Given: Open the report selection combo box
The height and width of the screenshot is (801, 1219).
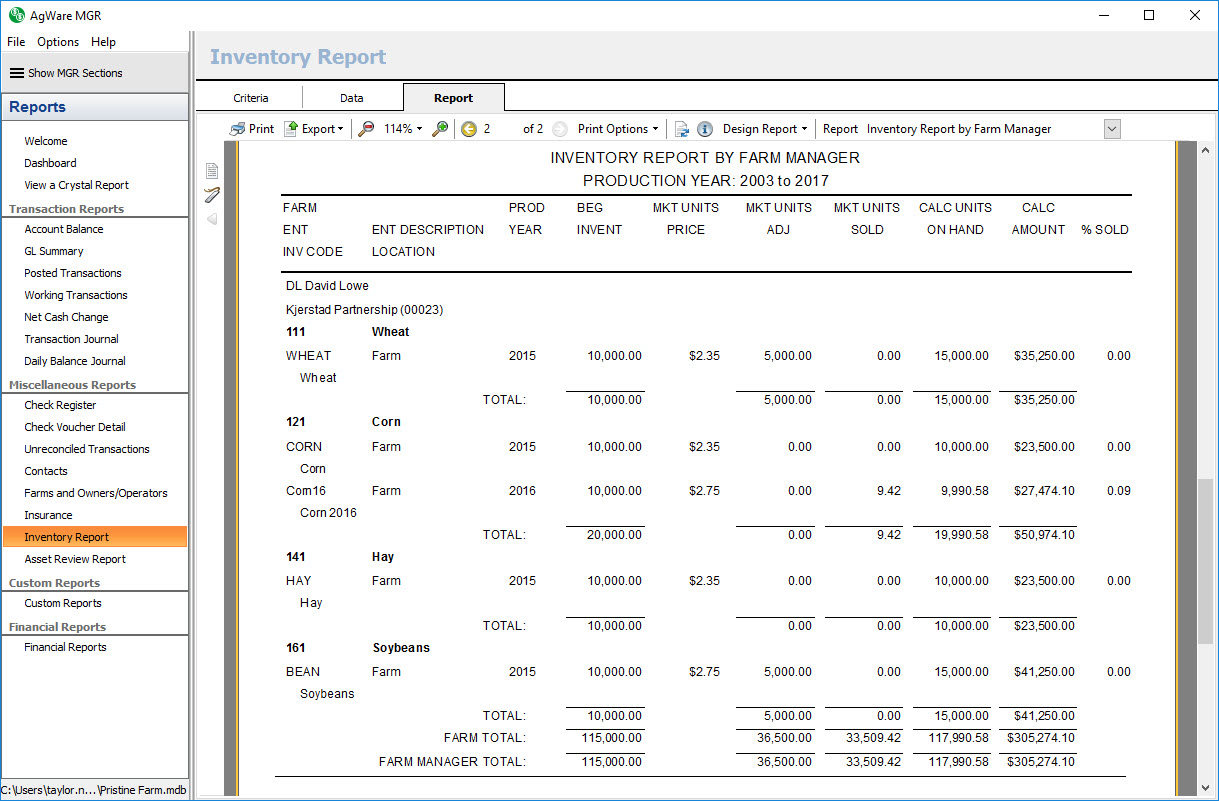Looking at the screenshot, I should coord(1111,129).
